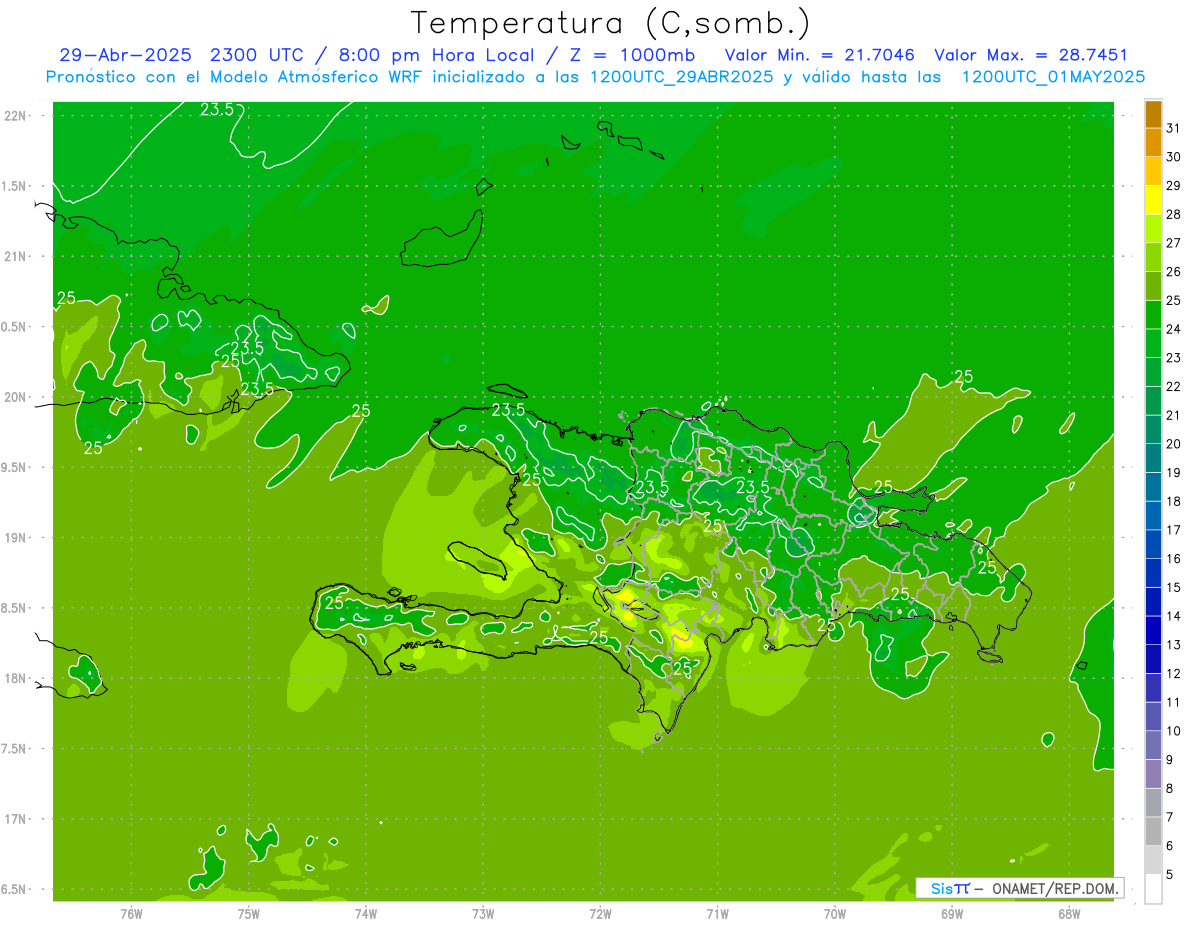Click the "23.5" contour label near 22N
1200x927 pixels.
pos(217,110)
